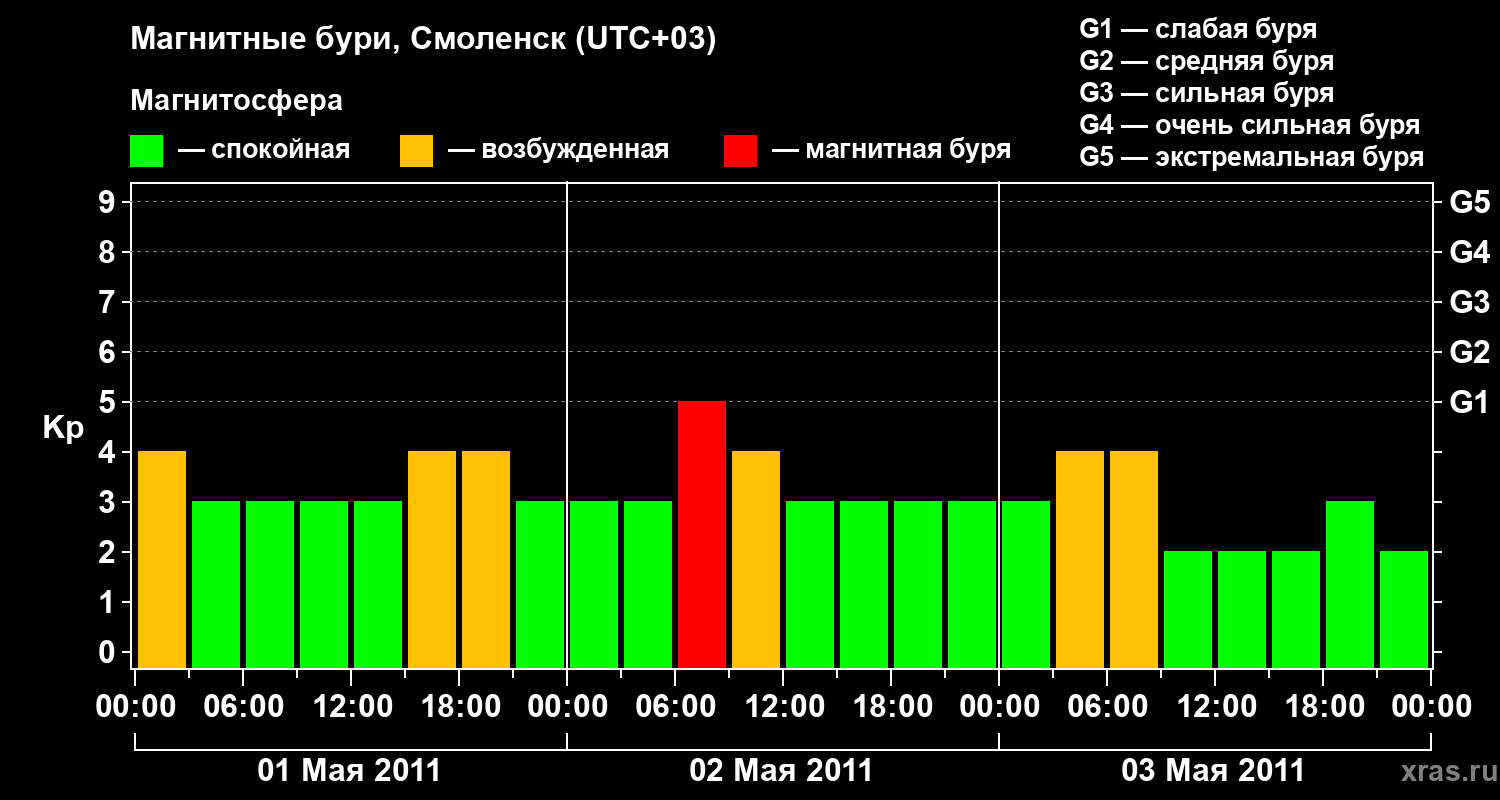Image resolution: width=1500 pixels, height=800 pixels.
Task: Click the green 09:00–12:00 bar on 01 Мая
Action: [x=324, y=584]
